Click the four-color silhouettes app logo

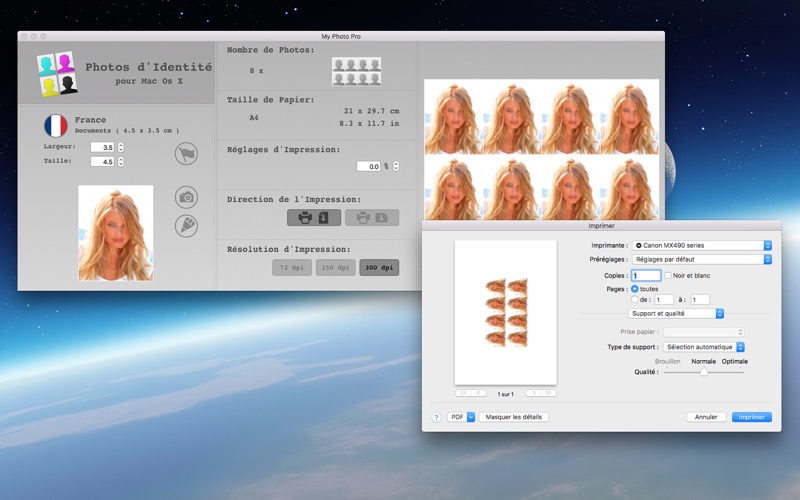click(57, 74)
